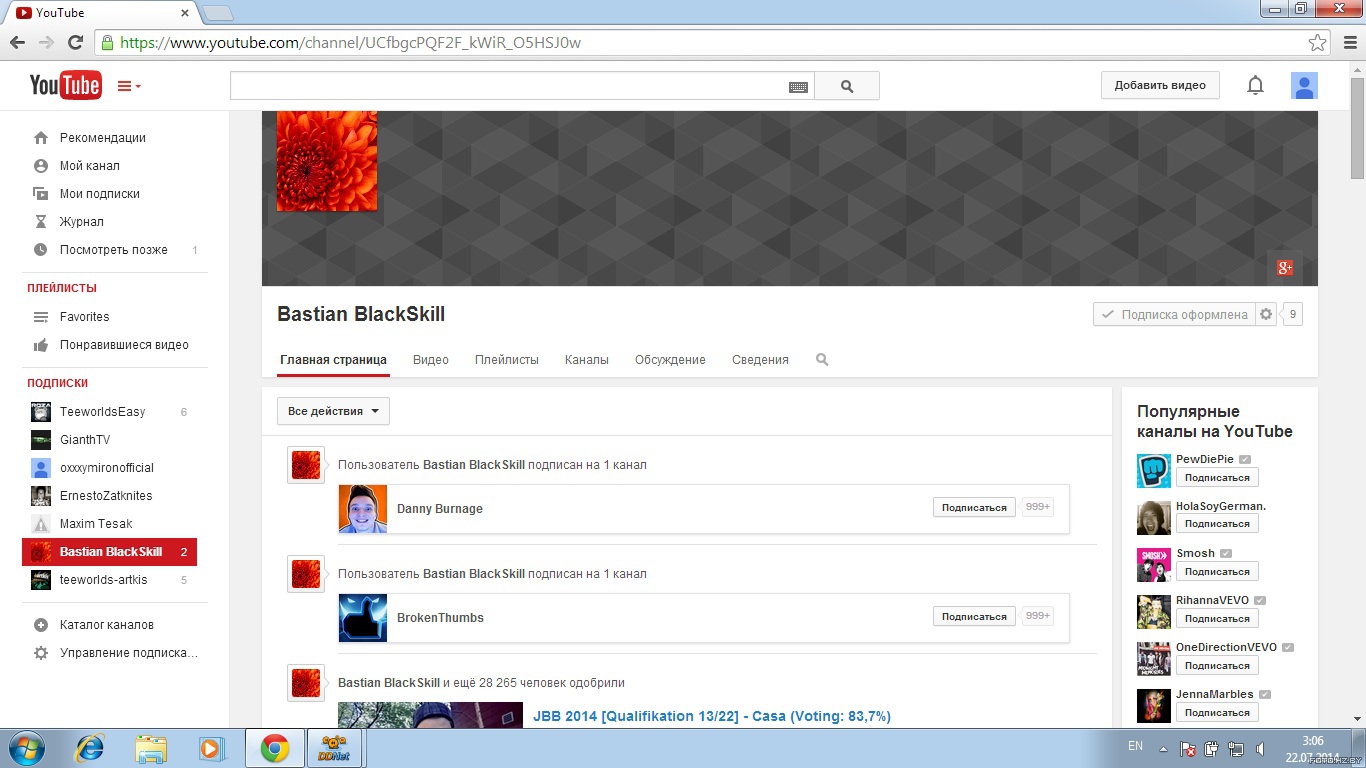The image size is (1366, 768).
Task: Open GianthTV subscription
Action: (x=85, y=440)
